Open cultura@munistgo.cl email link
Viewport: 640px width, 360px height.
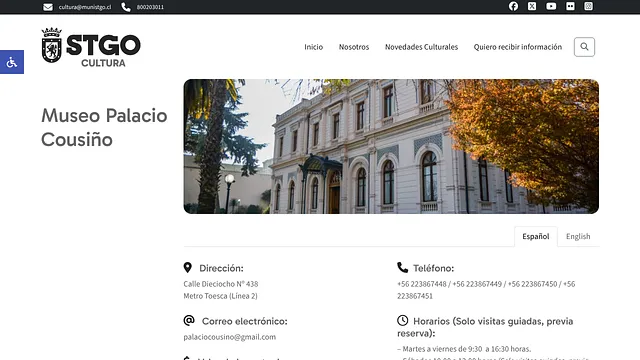click(85, 7)
